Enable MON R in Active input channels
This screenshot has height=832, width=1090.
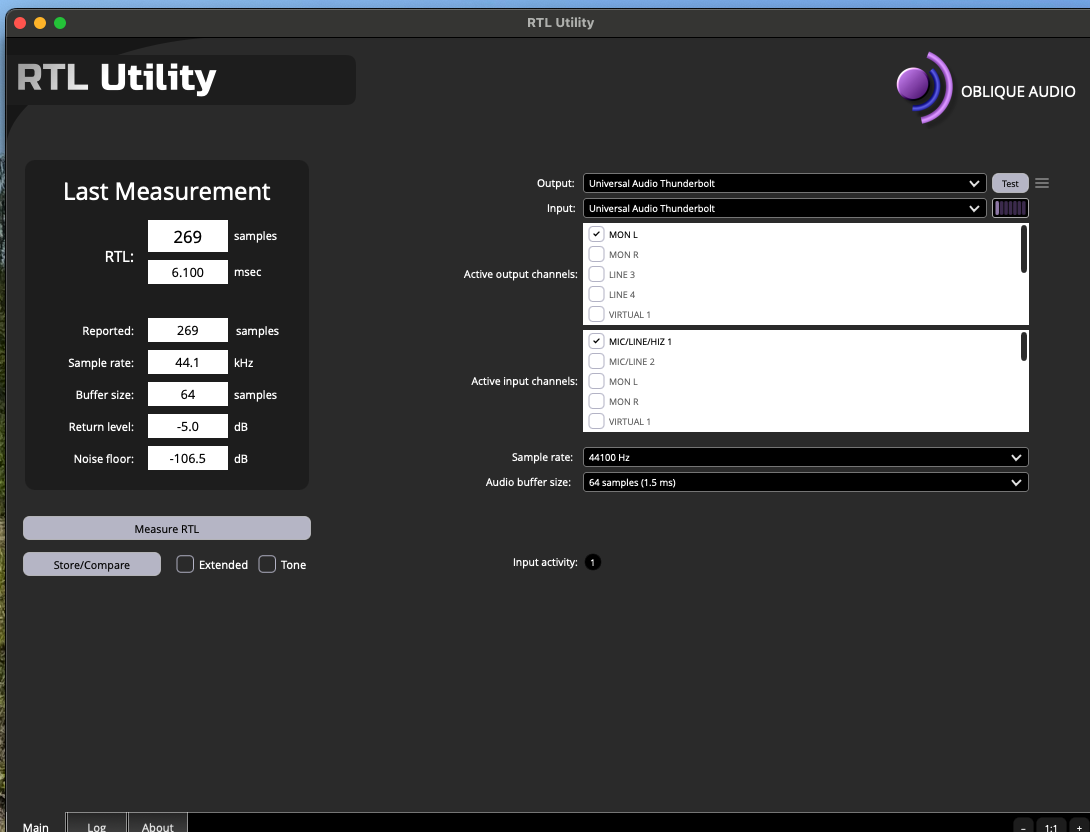click(x=596, y=402)
